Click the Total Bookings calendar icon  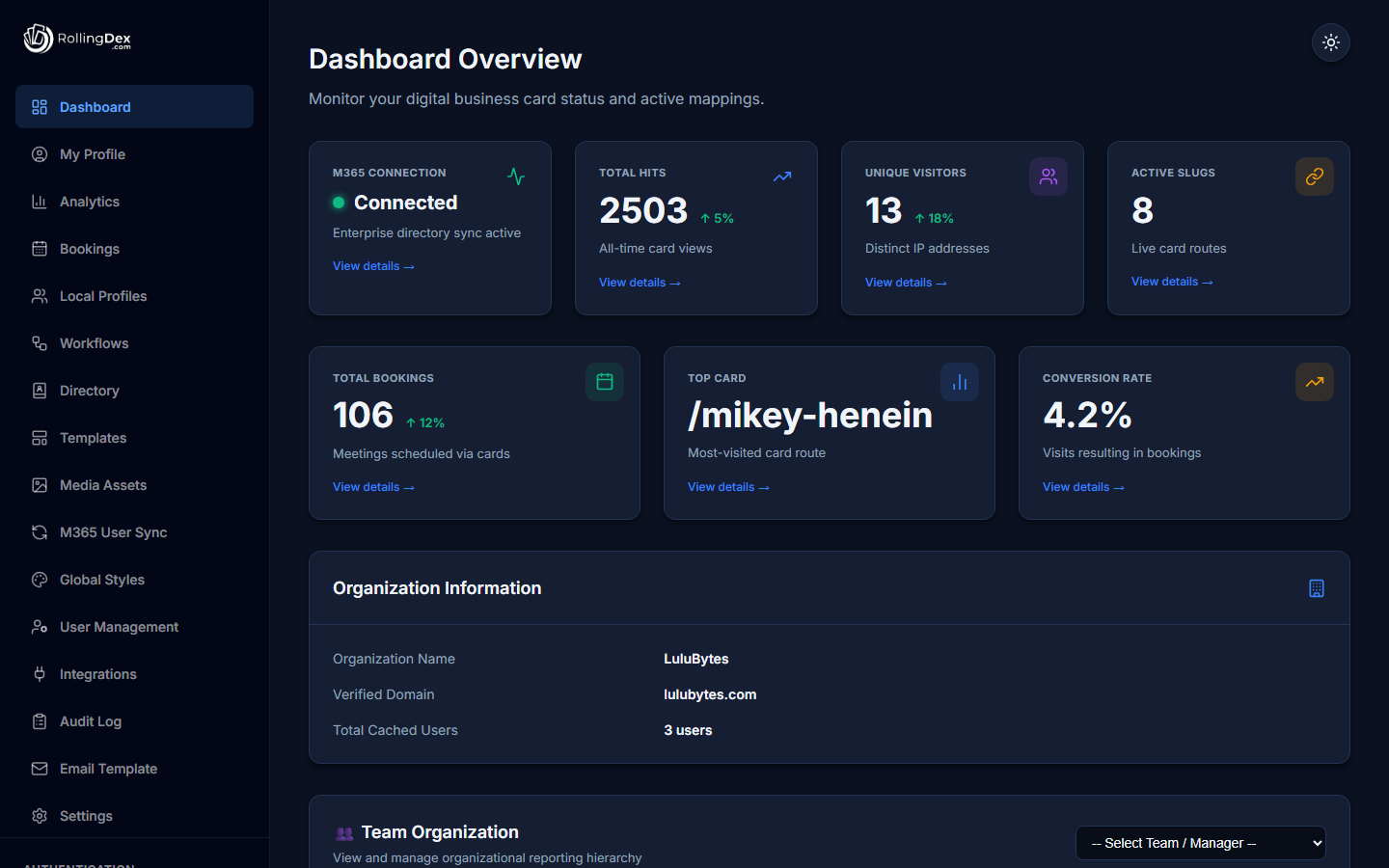click(605, 382)
